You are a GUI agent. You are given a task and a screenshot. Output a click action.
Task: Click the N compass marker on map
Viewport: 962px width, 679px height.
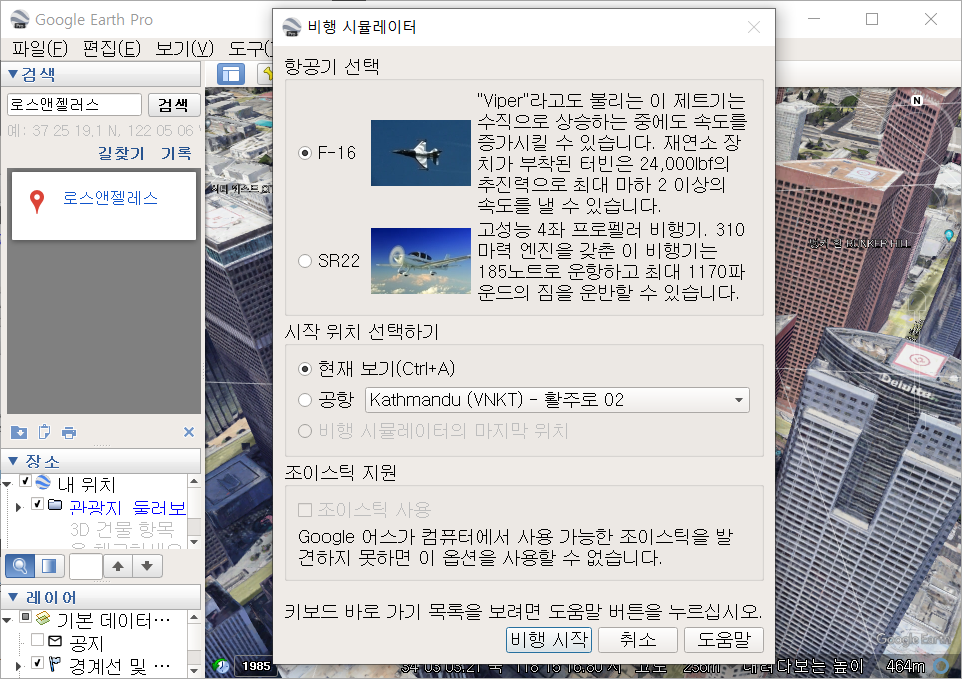tap(917, 100)
